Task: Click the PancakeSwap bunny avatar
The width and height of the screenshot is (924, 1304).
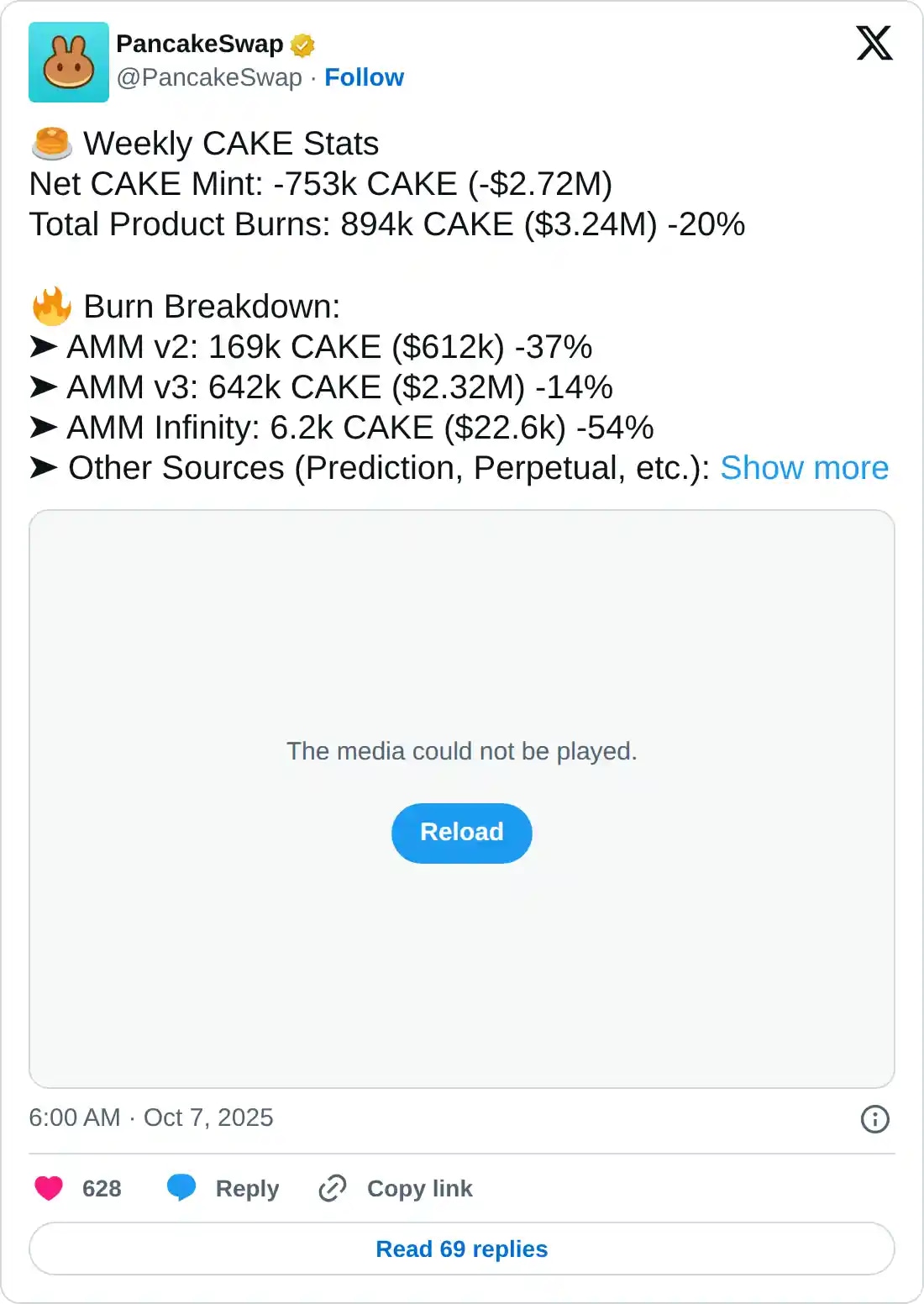Action: pos(69,62)
